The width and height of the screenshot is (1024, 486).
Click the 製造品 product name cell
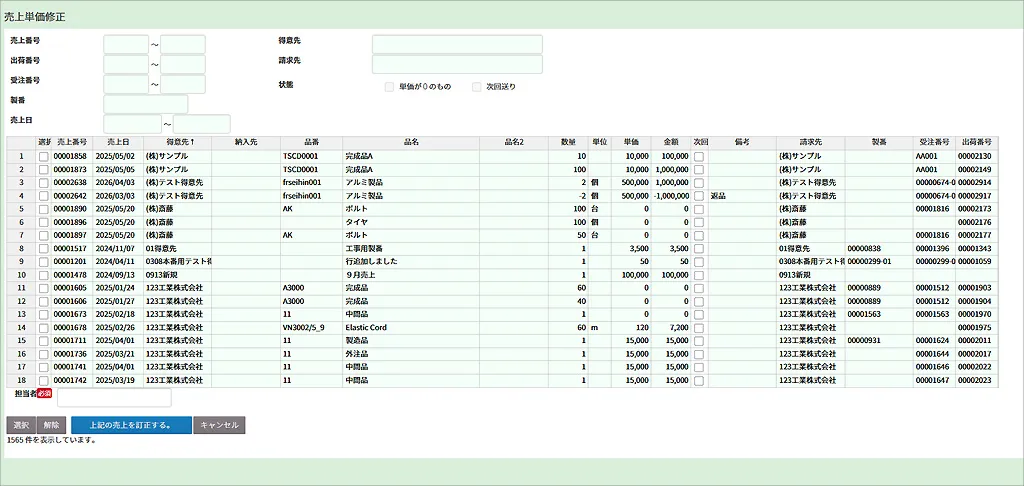[x=411, y=340]
